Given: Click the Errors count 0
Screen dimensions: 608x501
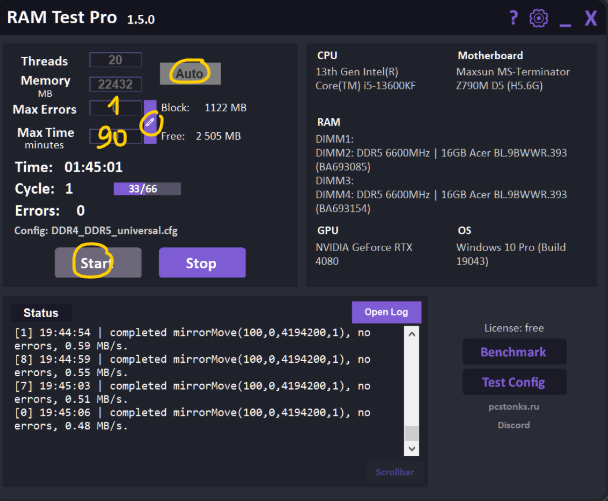Looking at the screenshot, I should 80,211.
